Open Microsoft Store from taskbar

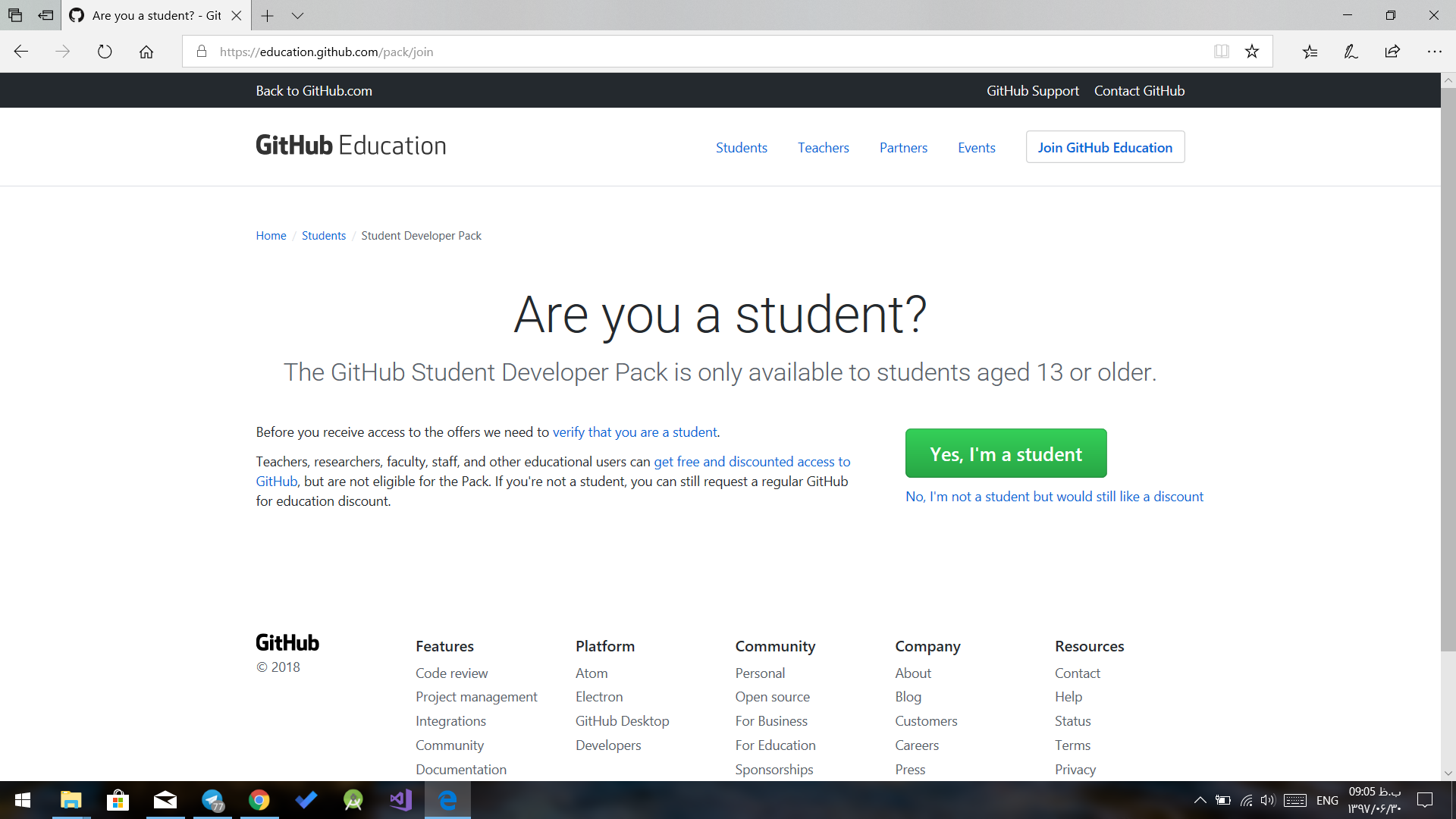pos(118,800)
